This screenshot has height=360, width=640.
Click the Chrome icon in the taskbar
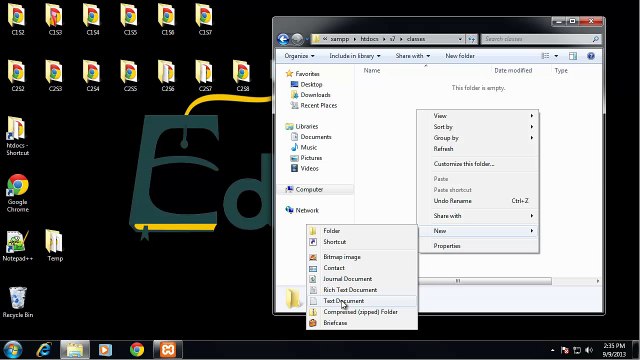[137, 350]
